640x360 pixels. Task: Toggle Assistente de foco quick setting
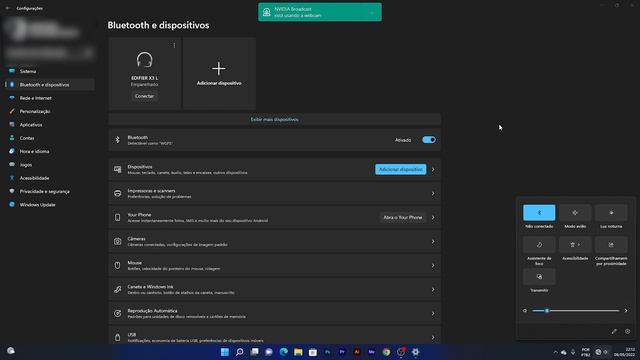point(539,244)
